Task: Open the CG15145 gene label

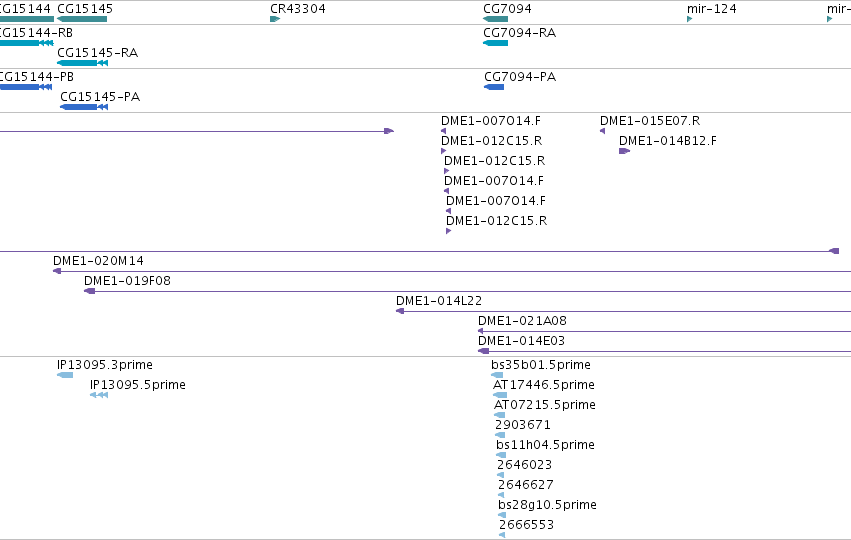Action: 85,9
